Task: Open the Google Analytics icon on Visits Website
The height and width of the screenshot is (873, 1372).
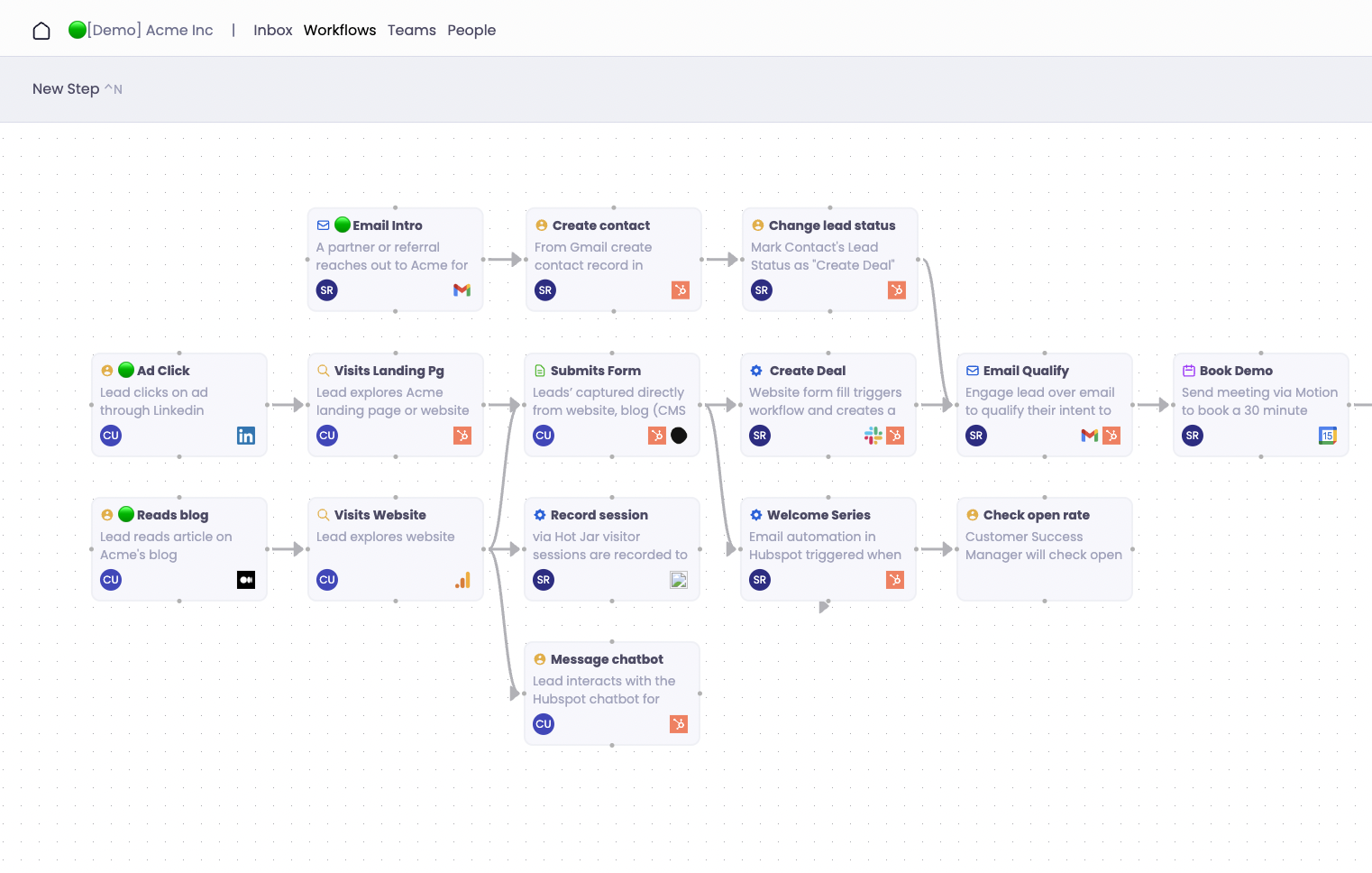Action: 462,580
